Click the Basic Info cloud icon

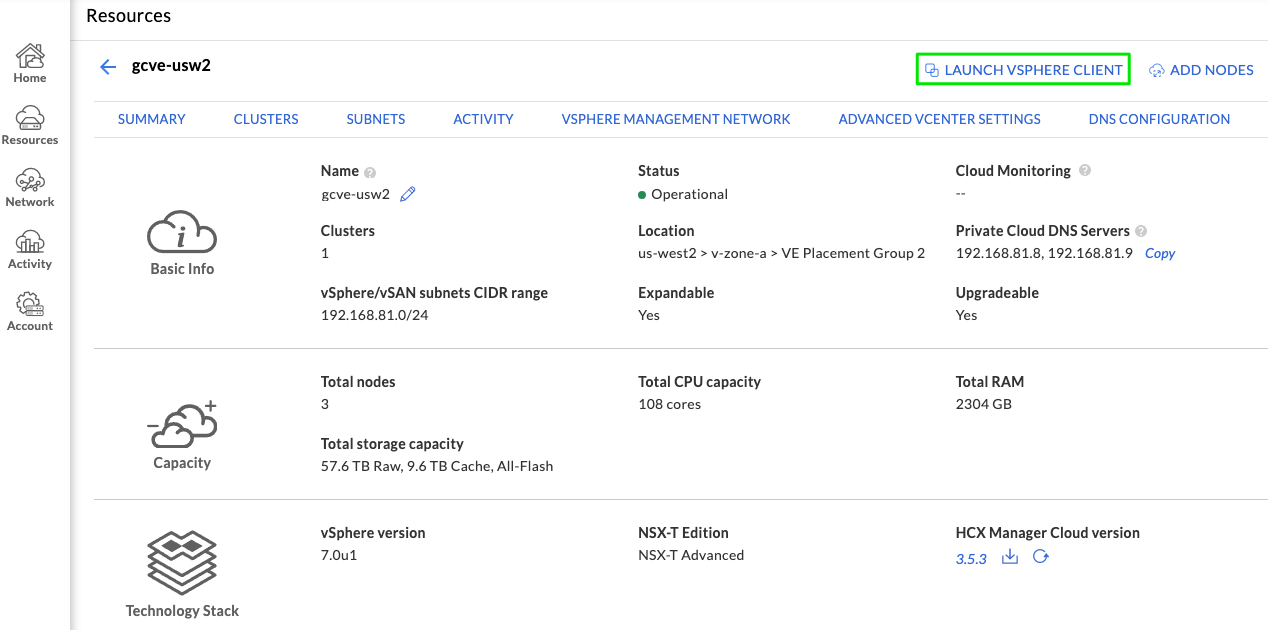point(182,234)
